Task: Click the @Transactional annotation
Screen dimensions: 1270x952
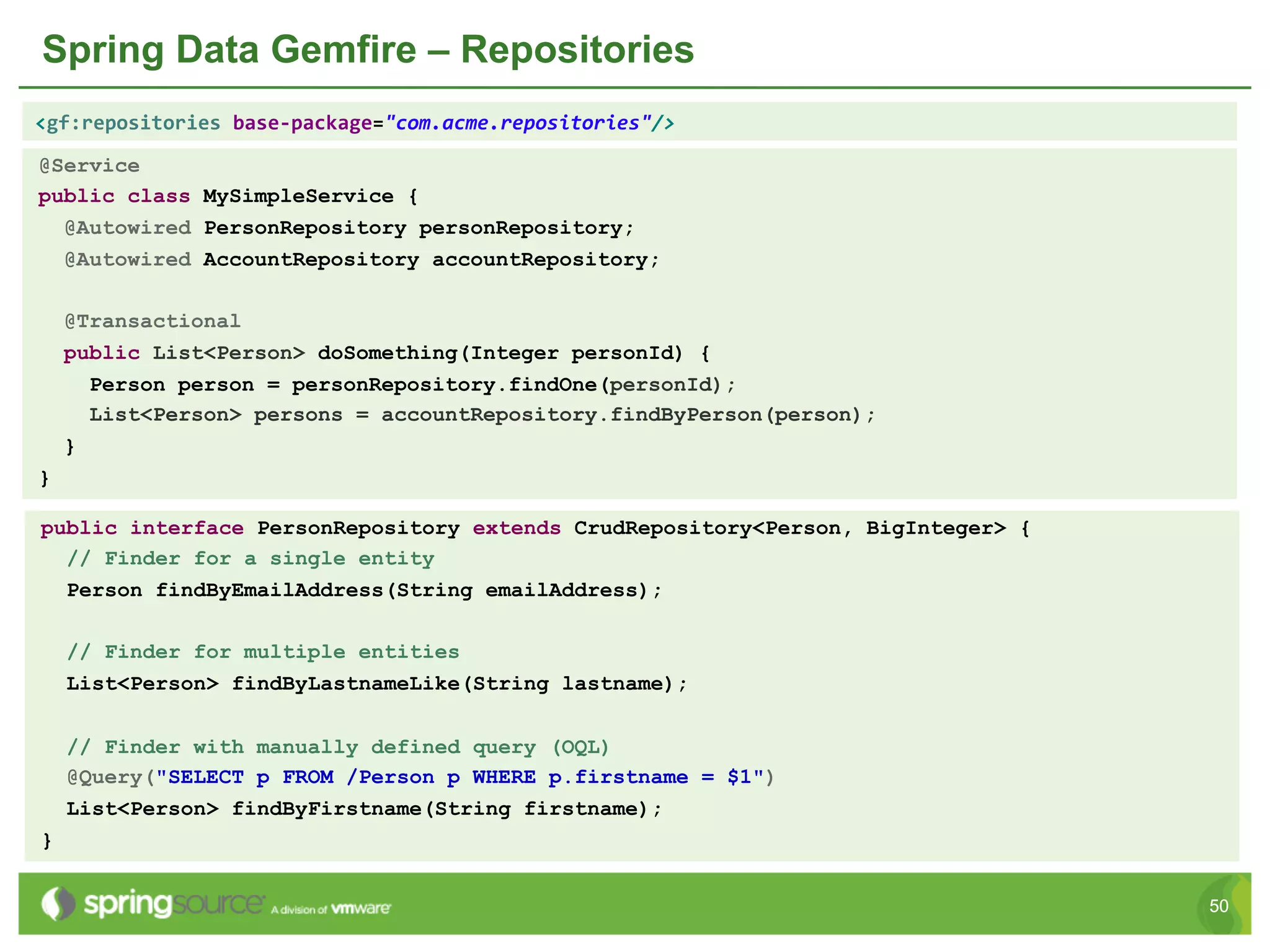Action: point(153,321)
